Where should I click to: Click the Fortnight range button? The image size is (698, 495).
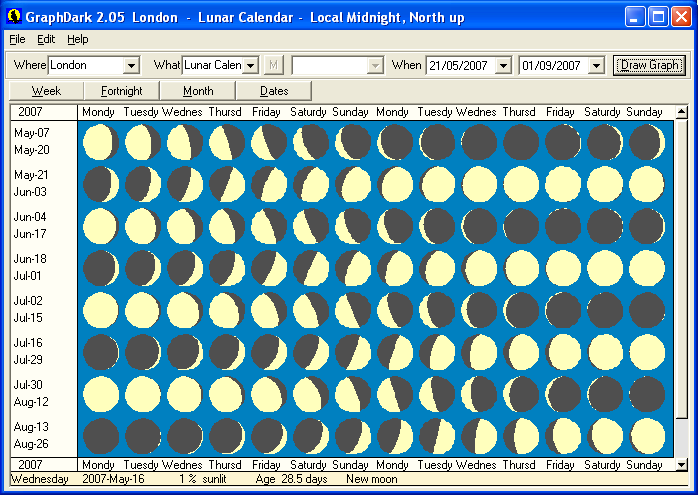click(x=121, y=91)
